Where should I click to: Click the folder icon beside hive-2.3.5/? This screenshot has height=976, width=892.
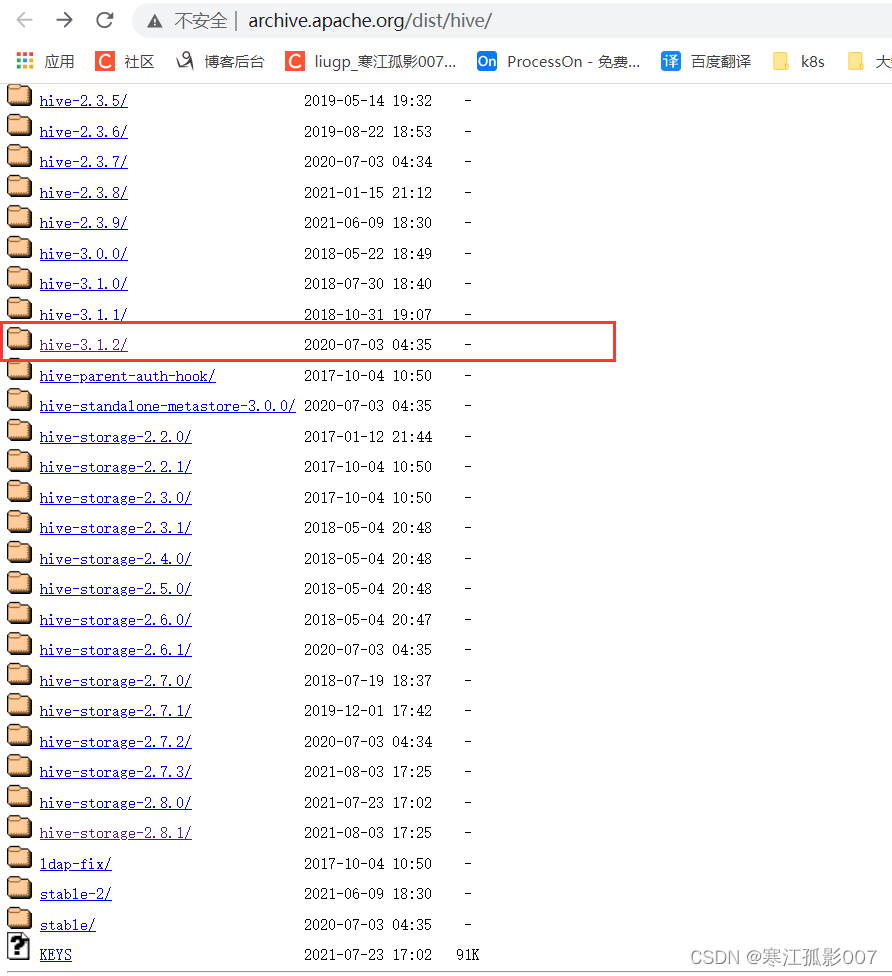click(19, 95)
